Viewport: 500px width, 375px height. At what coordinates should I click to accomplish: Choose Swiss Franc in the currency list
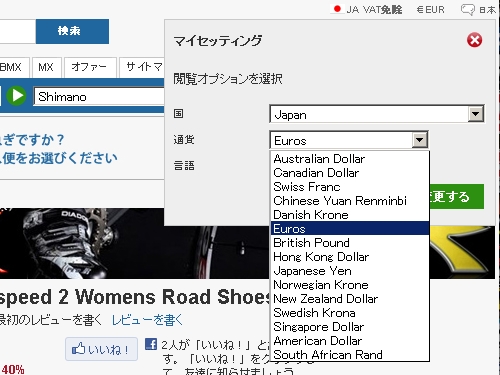pos(350,187)
